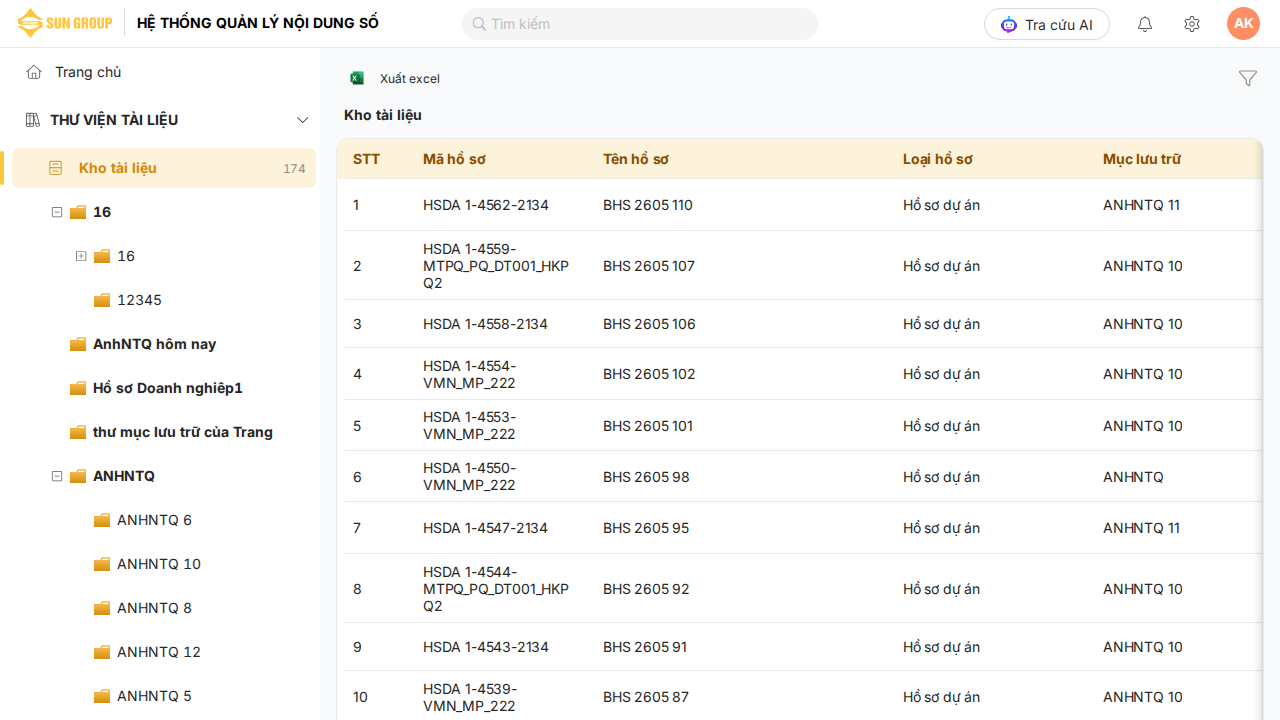The width and height of the screenshot is (1280, 720).
Task: Click Mã hồ sơ column header
Action: 454,159
